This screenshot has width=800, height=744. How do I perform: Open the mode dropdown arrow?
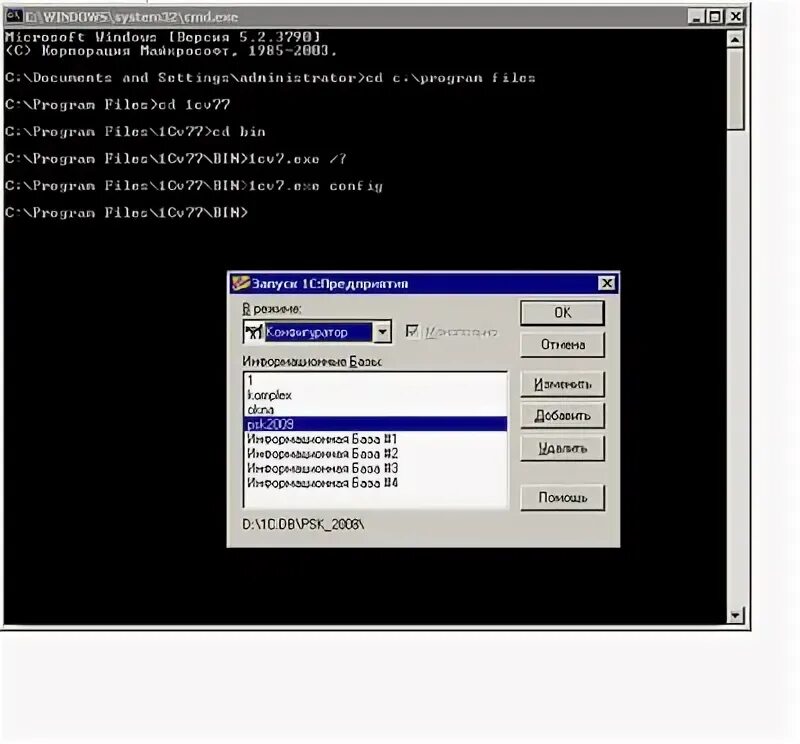click(382, 332)
